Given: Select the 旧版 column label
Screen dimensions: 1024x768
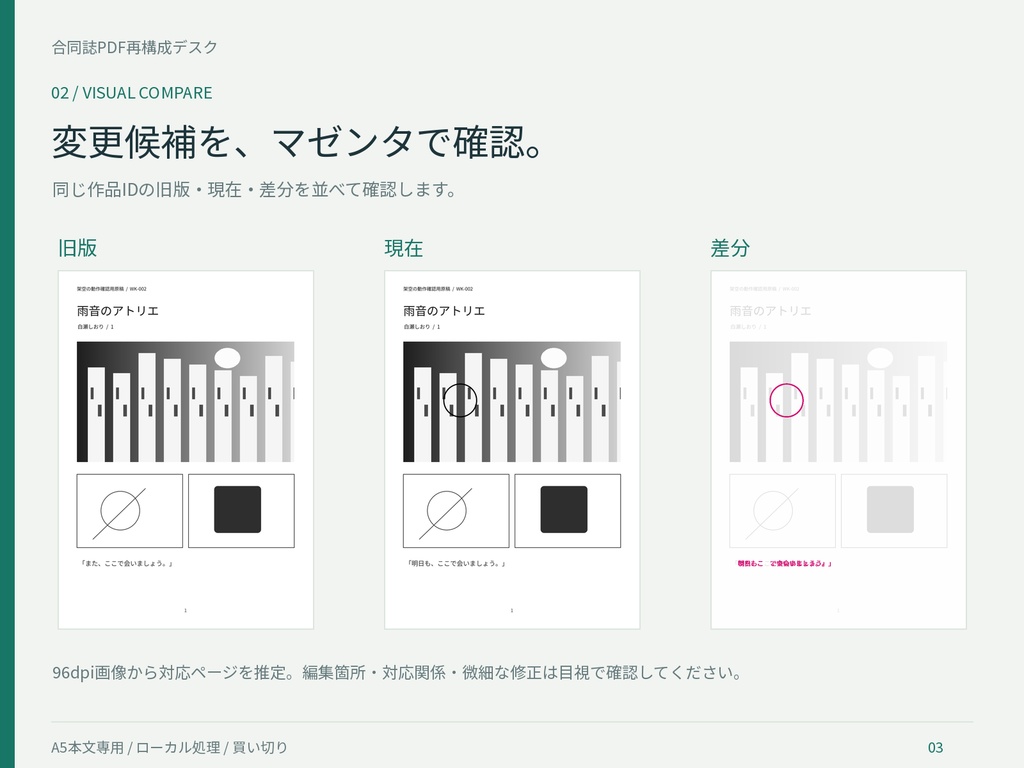Looking at the screenshot, I should (78, 248).
